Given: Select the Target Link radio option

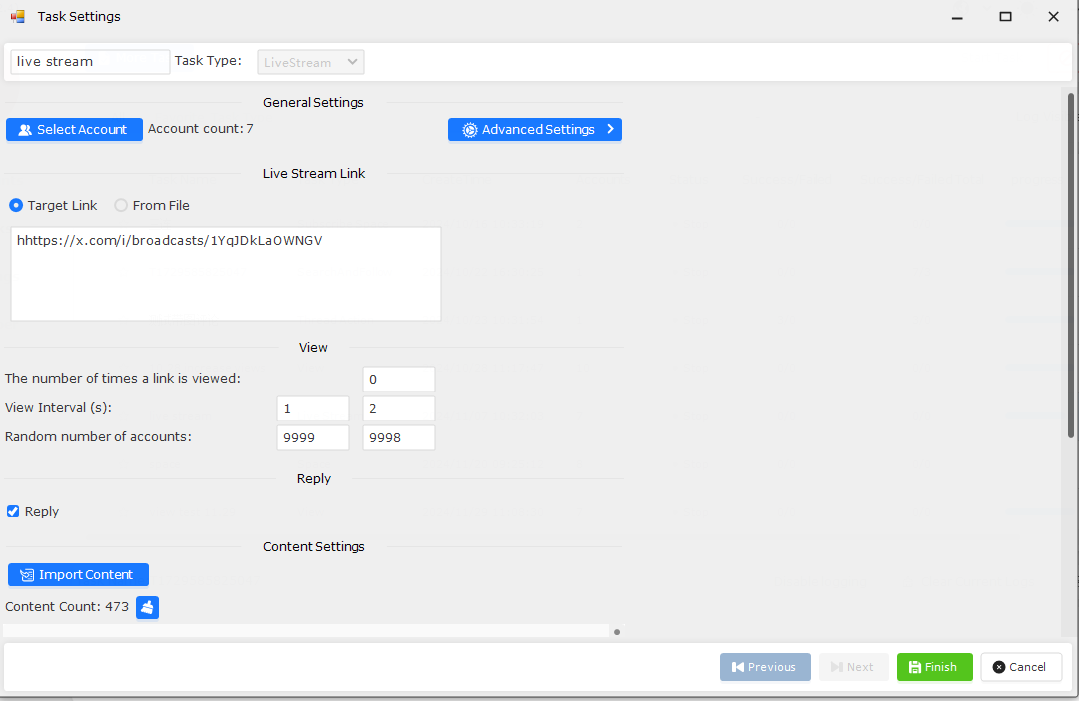Looking at the screenshot, I should tap(16, 206).
